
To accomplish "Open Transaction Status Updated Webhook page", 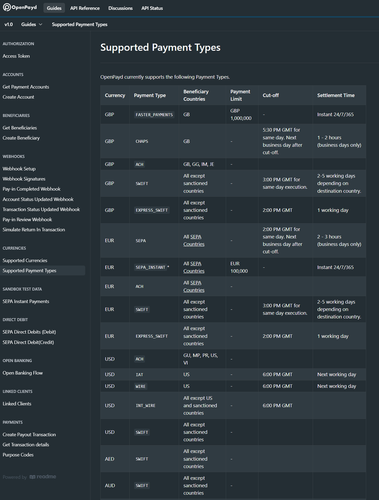I will tap(41, 209).
